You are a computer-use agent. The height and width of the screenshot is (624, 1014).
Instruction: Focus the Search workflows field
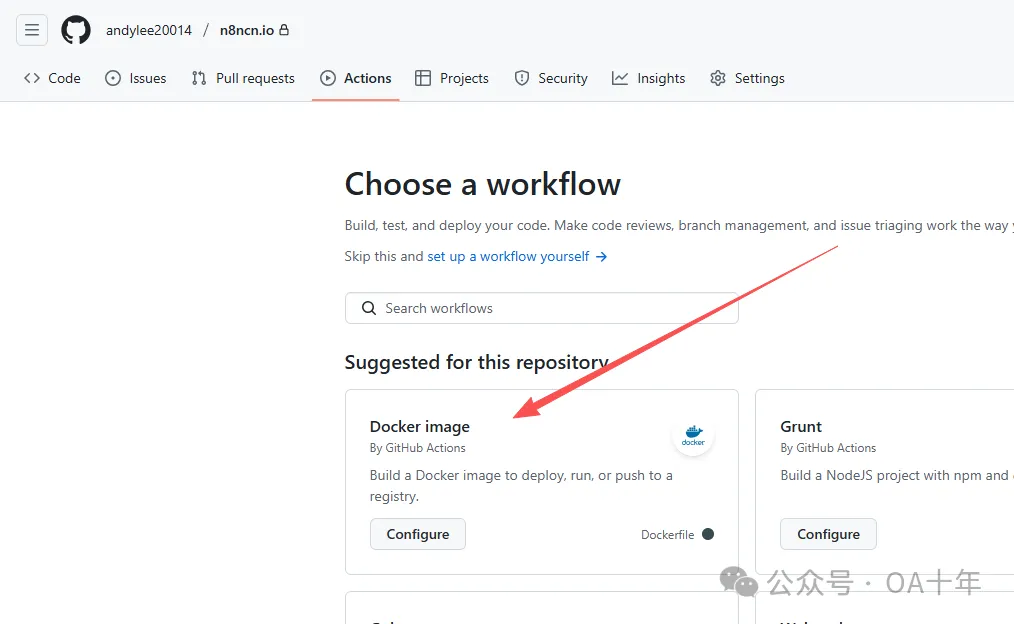542,308
